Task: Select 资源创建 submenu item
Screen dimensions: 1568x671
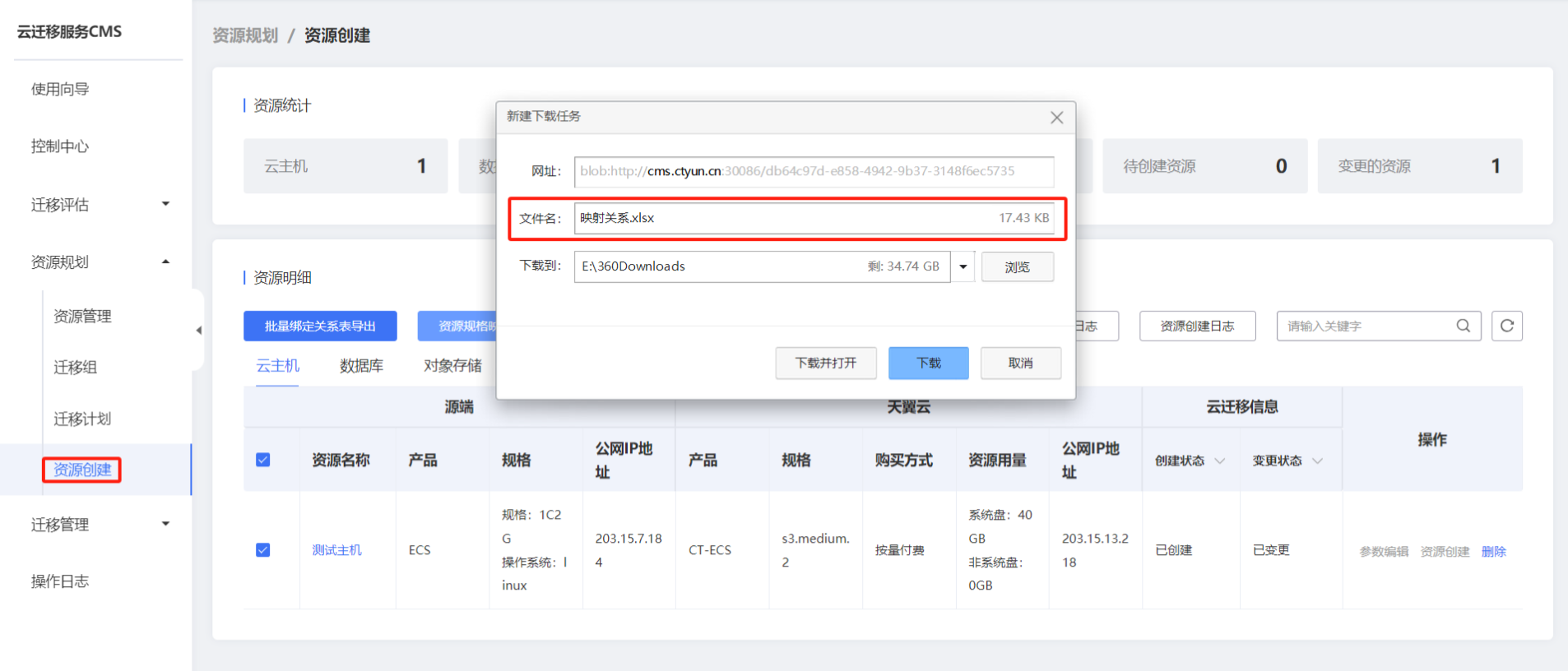Action: tap(82, 470)
